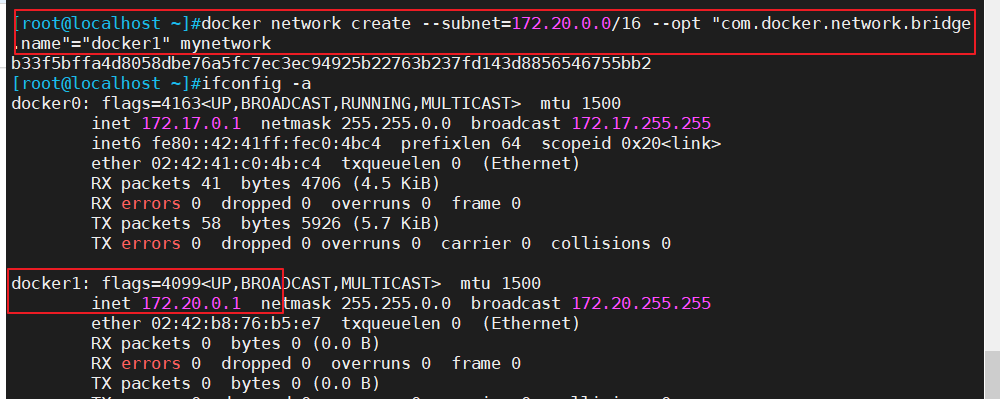
Task: Click 'prefixlen 64' text
Action: 461,143
